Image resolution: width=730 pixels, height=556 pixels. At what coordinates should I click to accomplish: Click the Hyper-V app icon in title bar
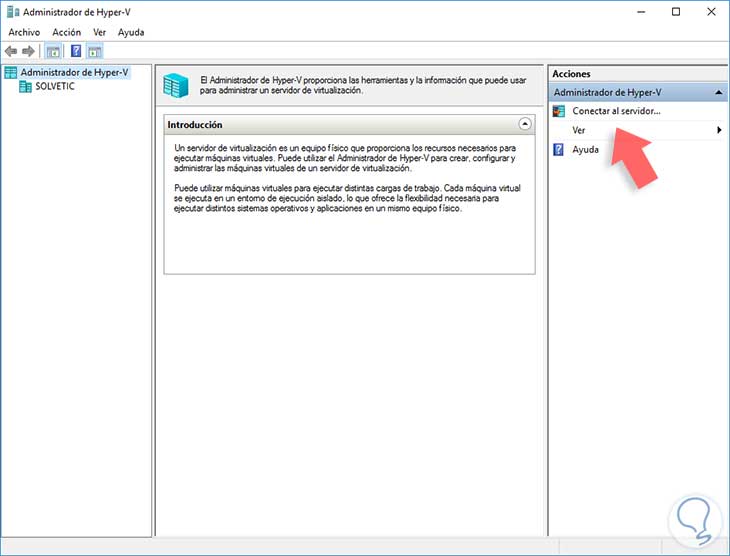pos(13,12)
